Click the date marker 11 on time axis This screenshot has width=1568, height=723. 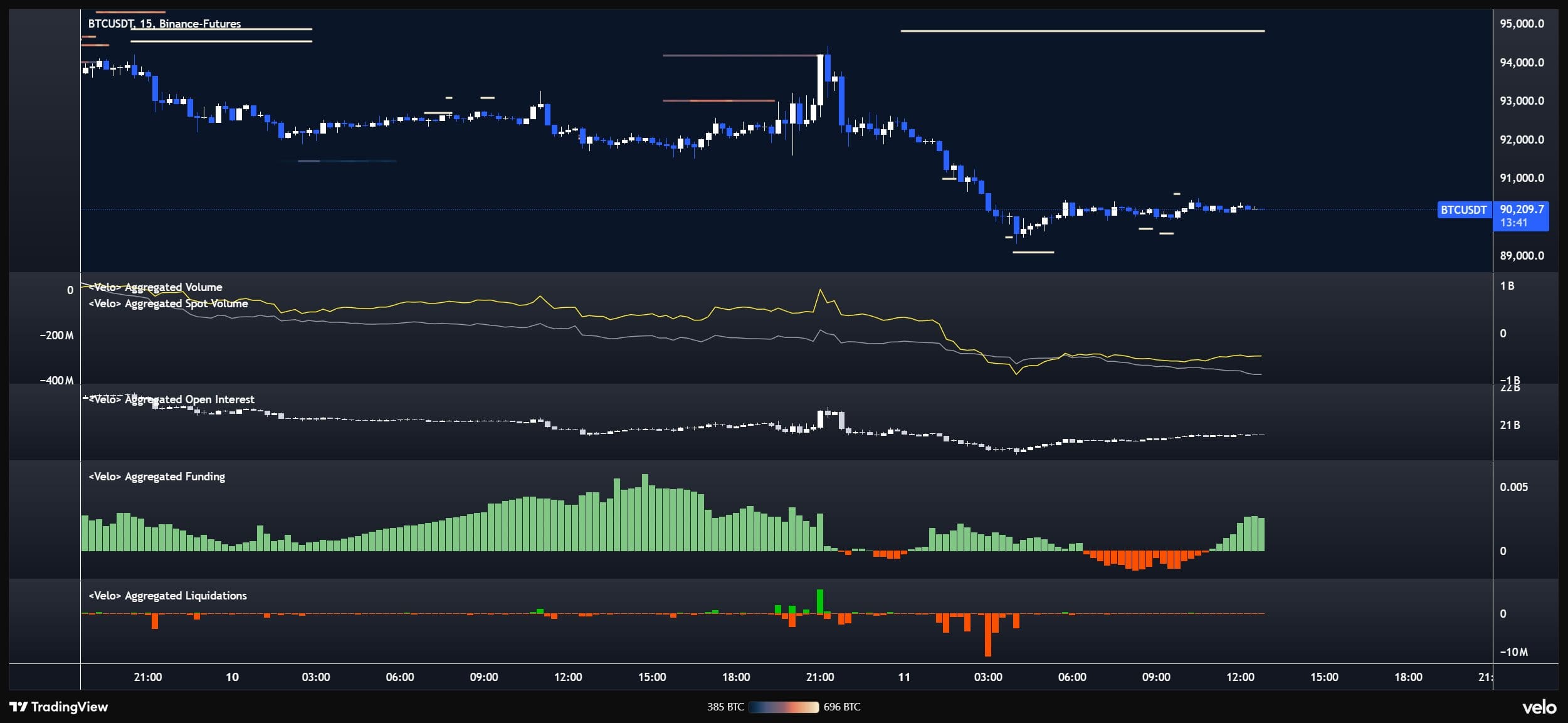(x=903, y=677)
